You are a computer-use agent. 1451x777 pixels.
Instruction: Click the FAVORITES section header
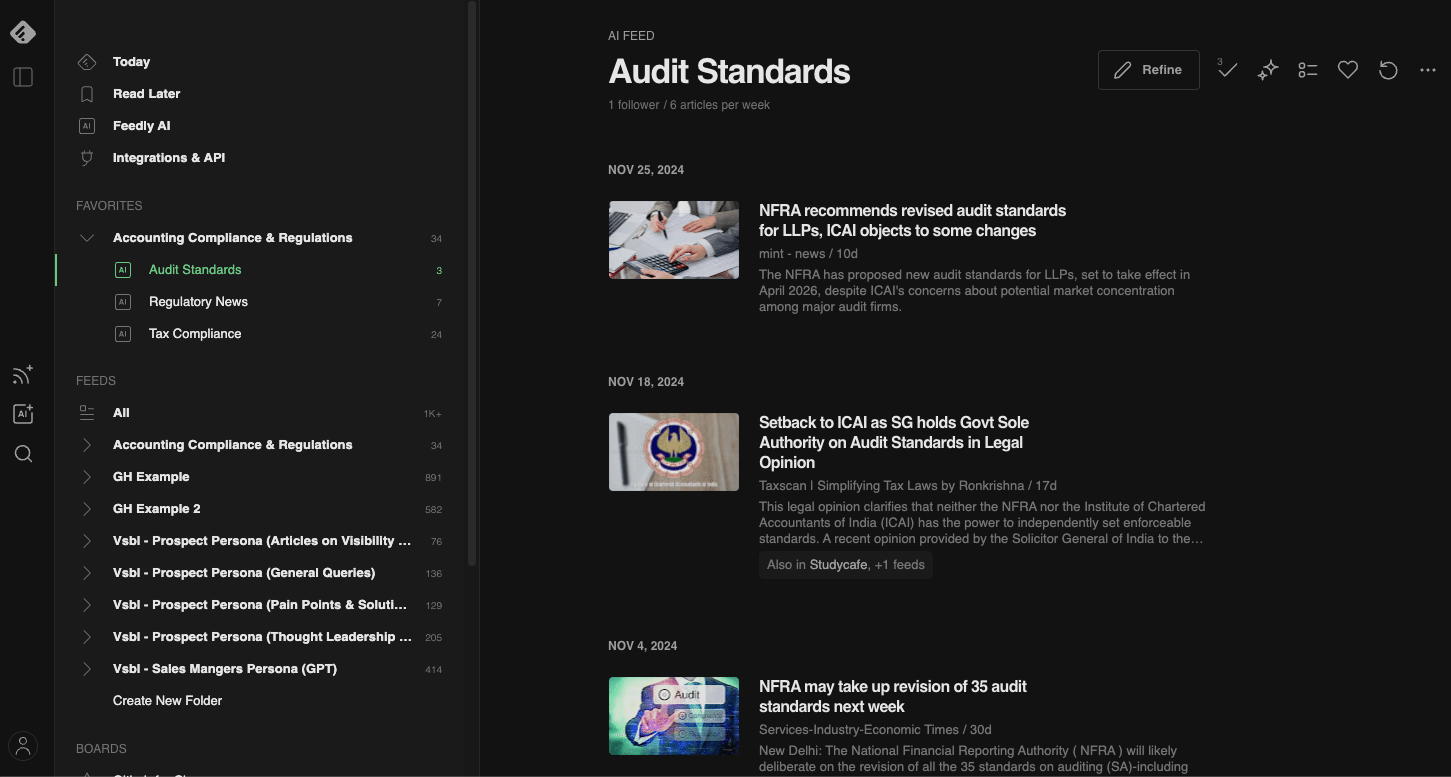[109, 206]
